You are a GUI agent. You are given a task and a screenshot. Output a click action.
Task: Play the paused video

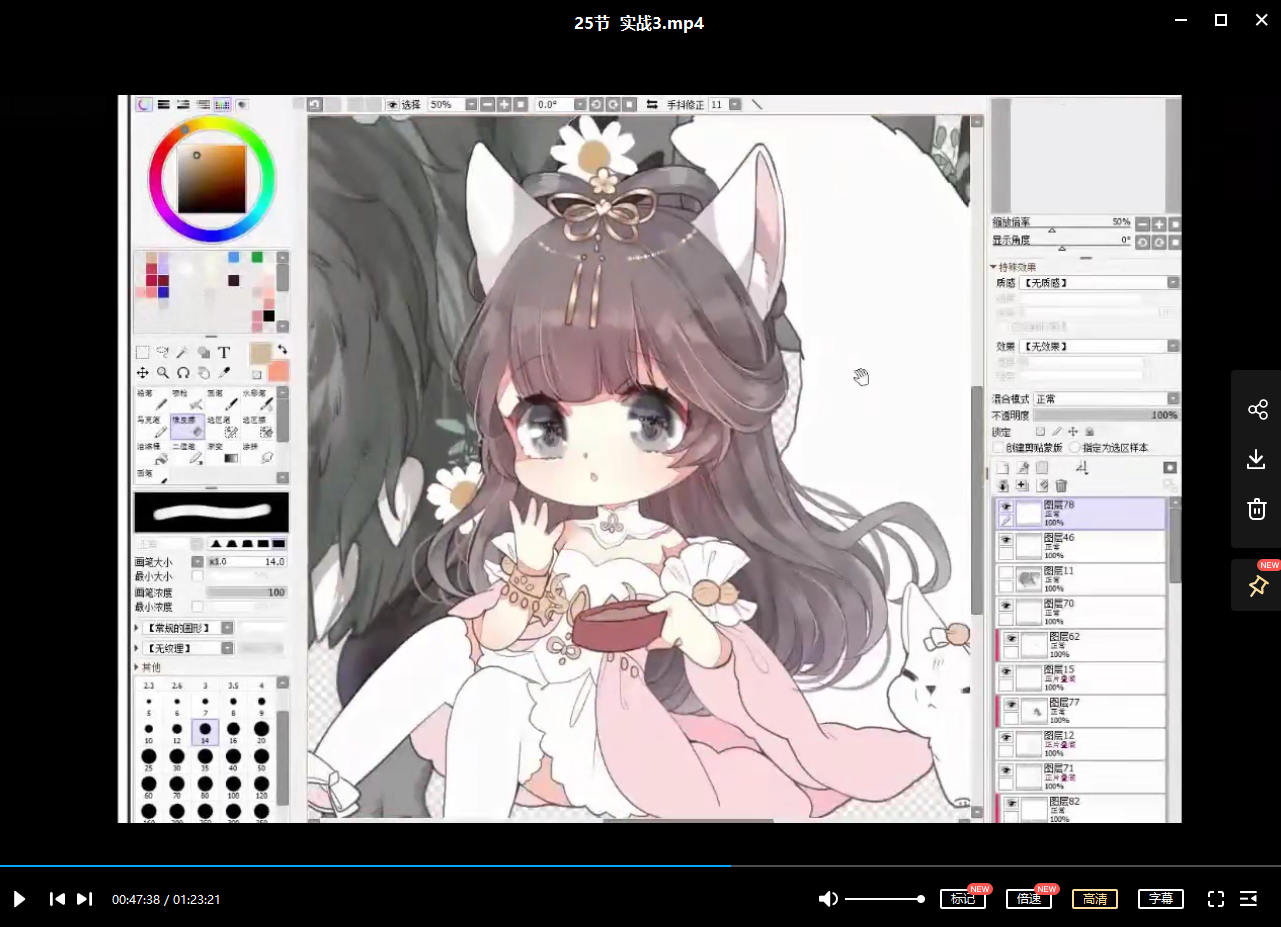coord(19,899)
